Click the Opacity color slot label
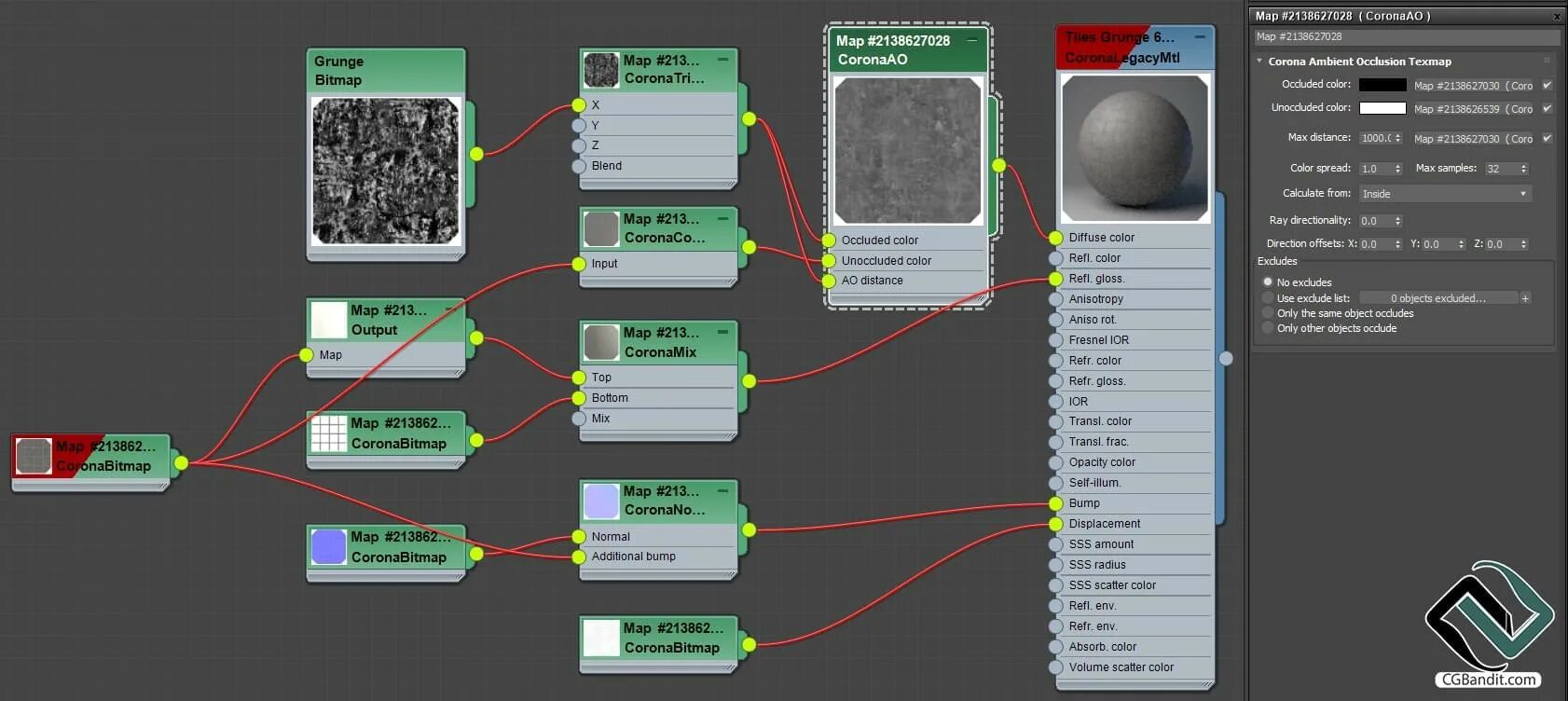 tap(1102, 462)
